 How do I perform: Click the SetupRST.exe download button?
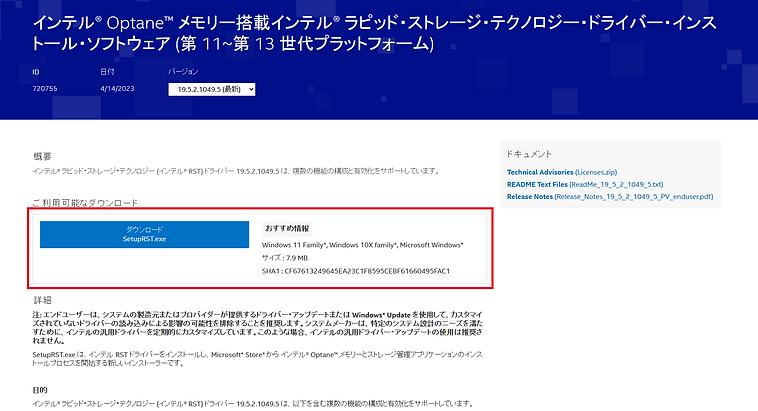(x=144, y=235)
